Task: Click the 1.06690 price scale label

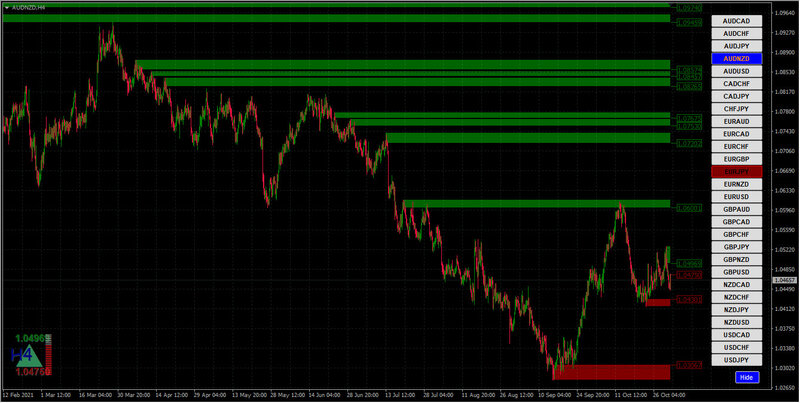Action: click(x=783, y=171)
